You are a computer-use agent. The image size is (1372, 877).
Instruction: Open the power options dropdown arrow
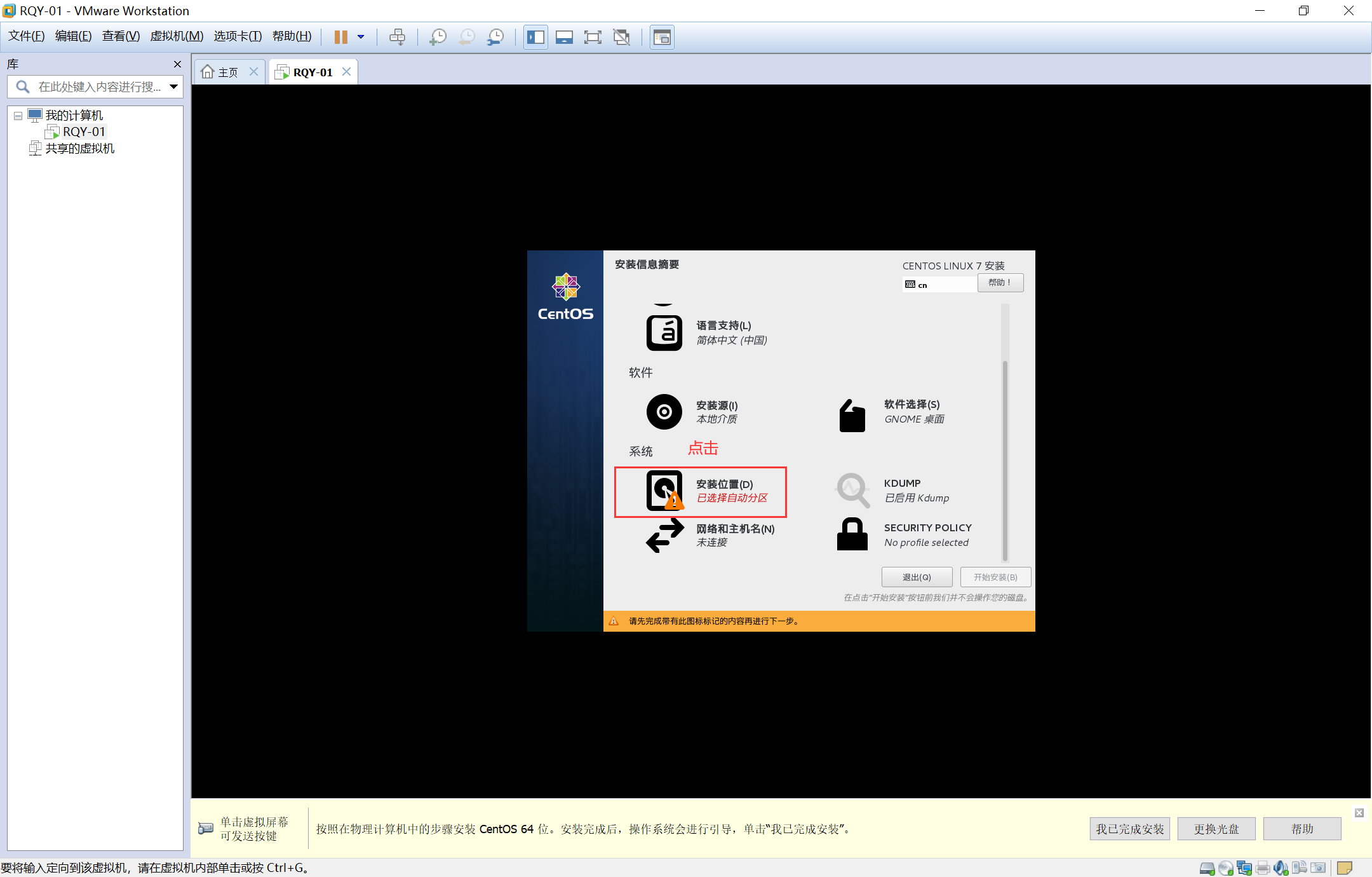coord(361,37)
